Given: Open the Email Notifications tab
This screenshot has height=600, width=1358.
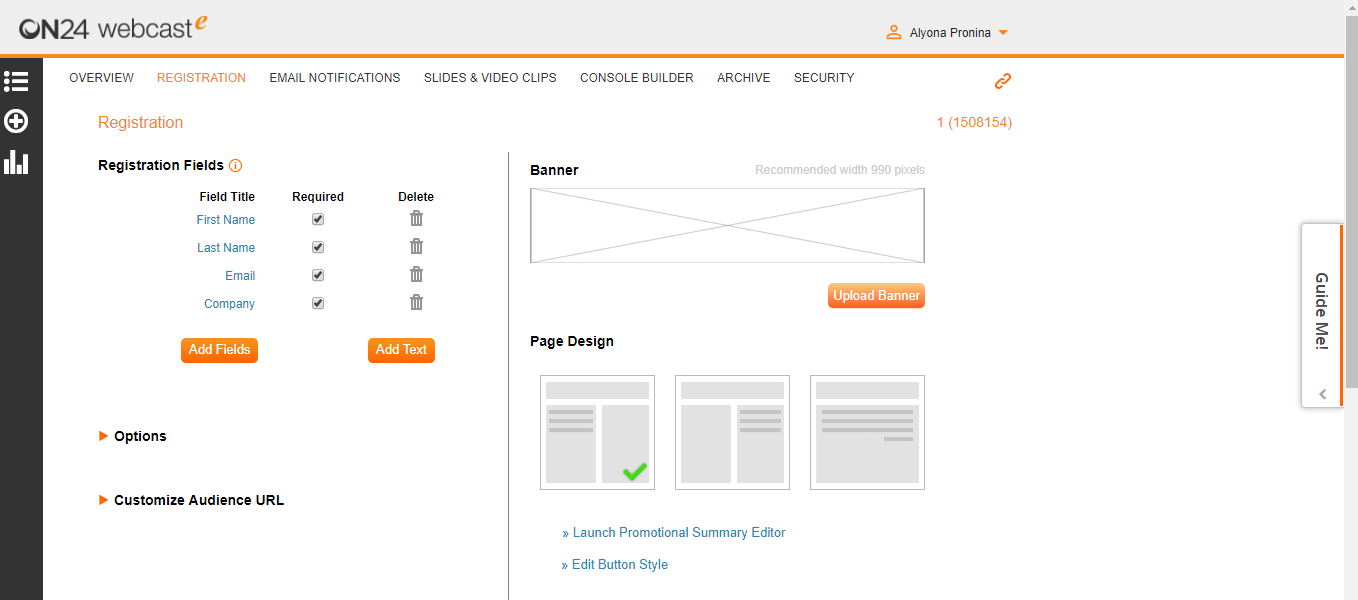Looking at the screenshot, I should (335, 78).
